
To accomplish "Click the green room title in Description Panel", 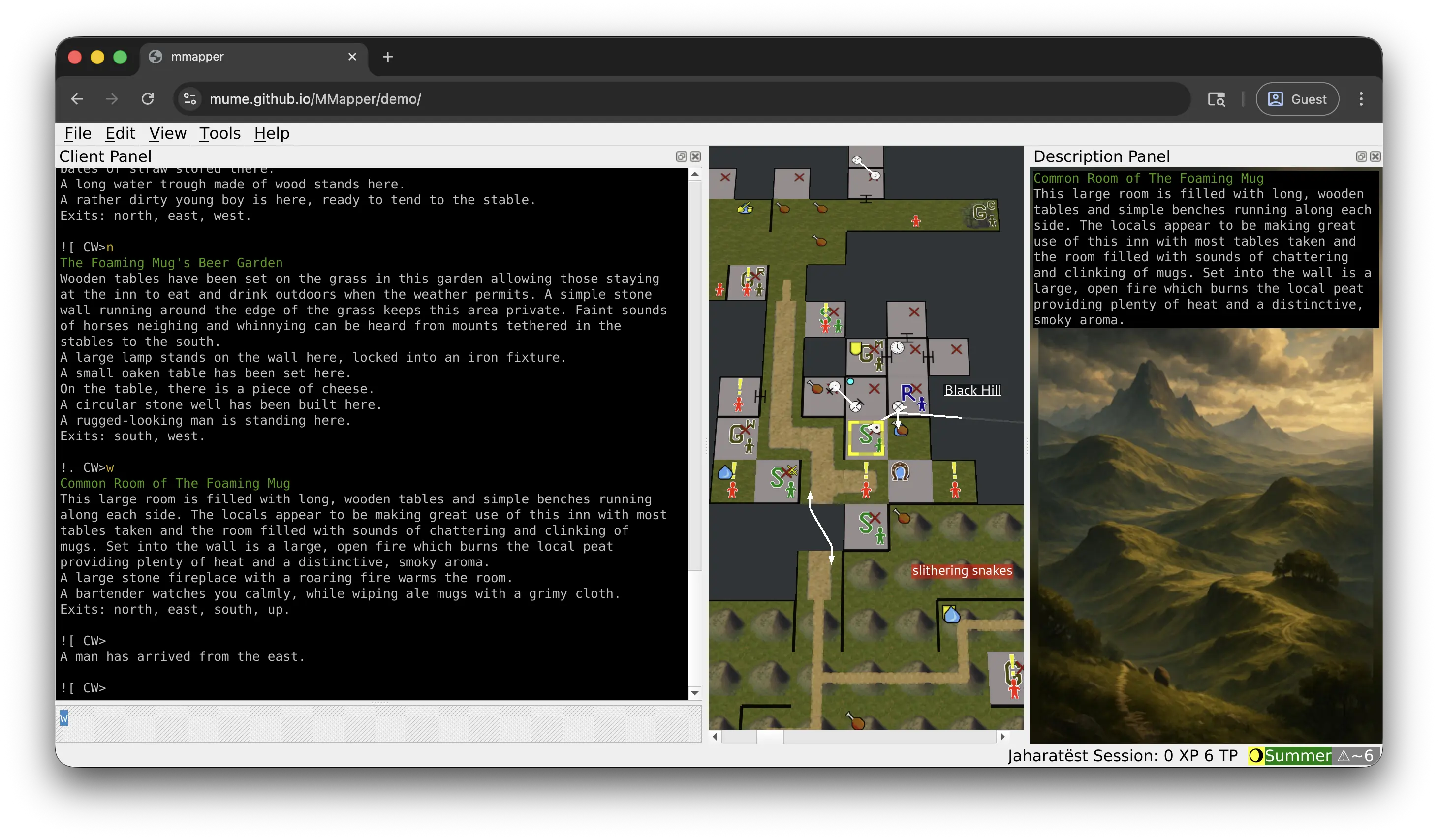I will 1148,179.
